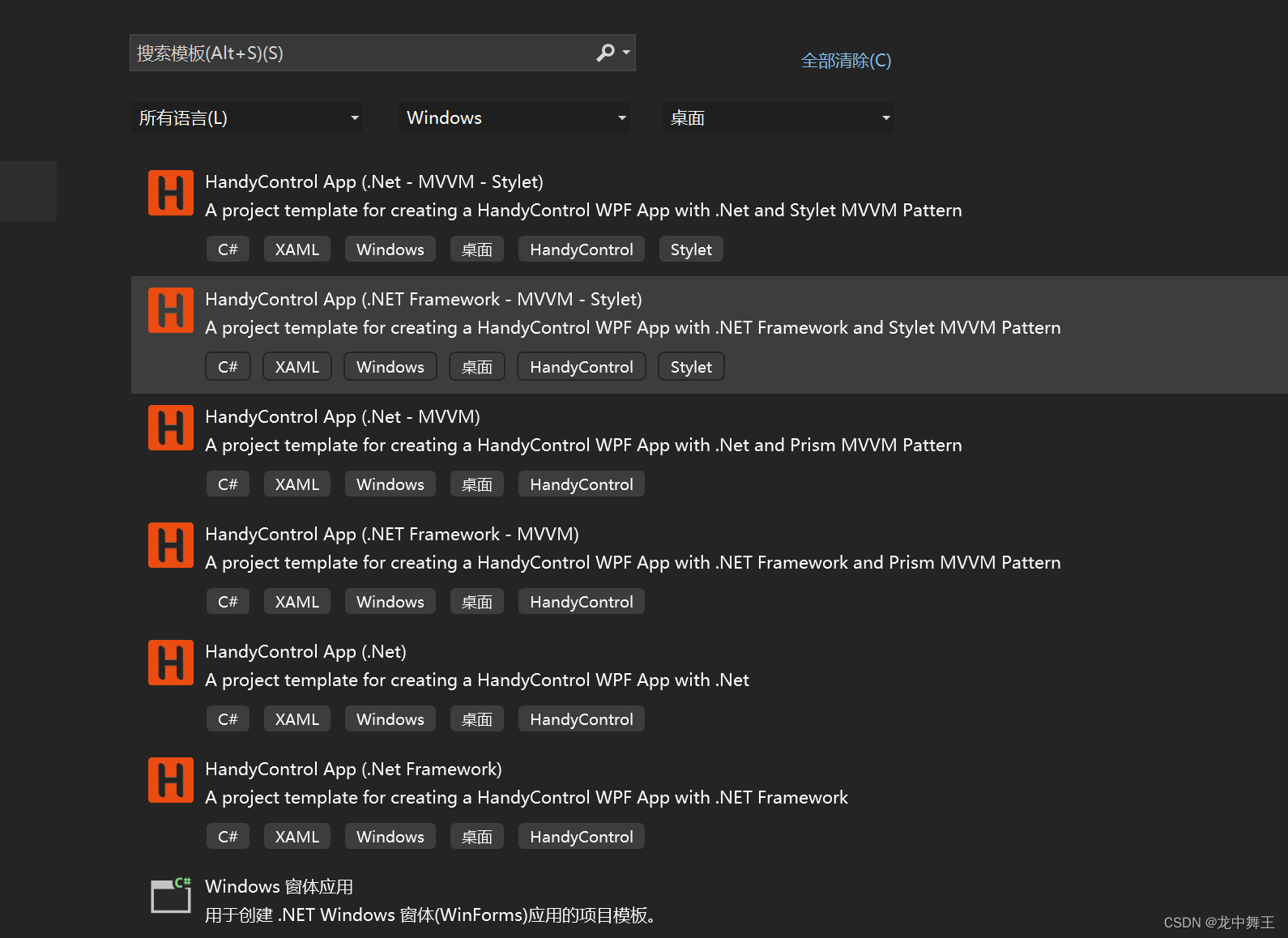The width and height of the screenshot is (1288, 938).
Task: Click XAML tag in HandyControl App (.Net) row
Action: (297, 719)
